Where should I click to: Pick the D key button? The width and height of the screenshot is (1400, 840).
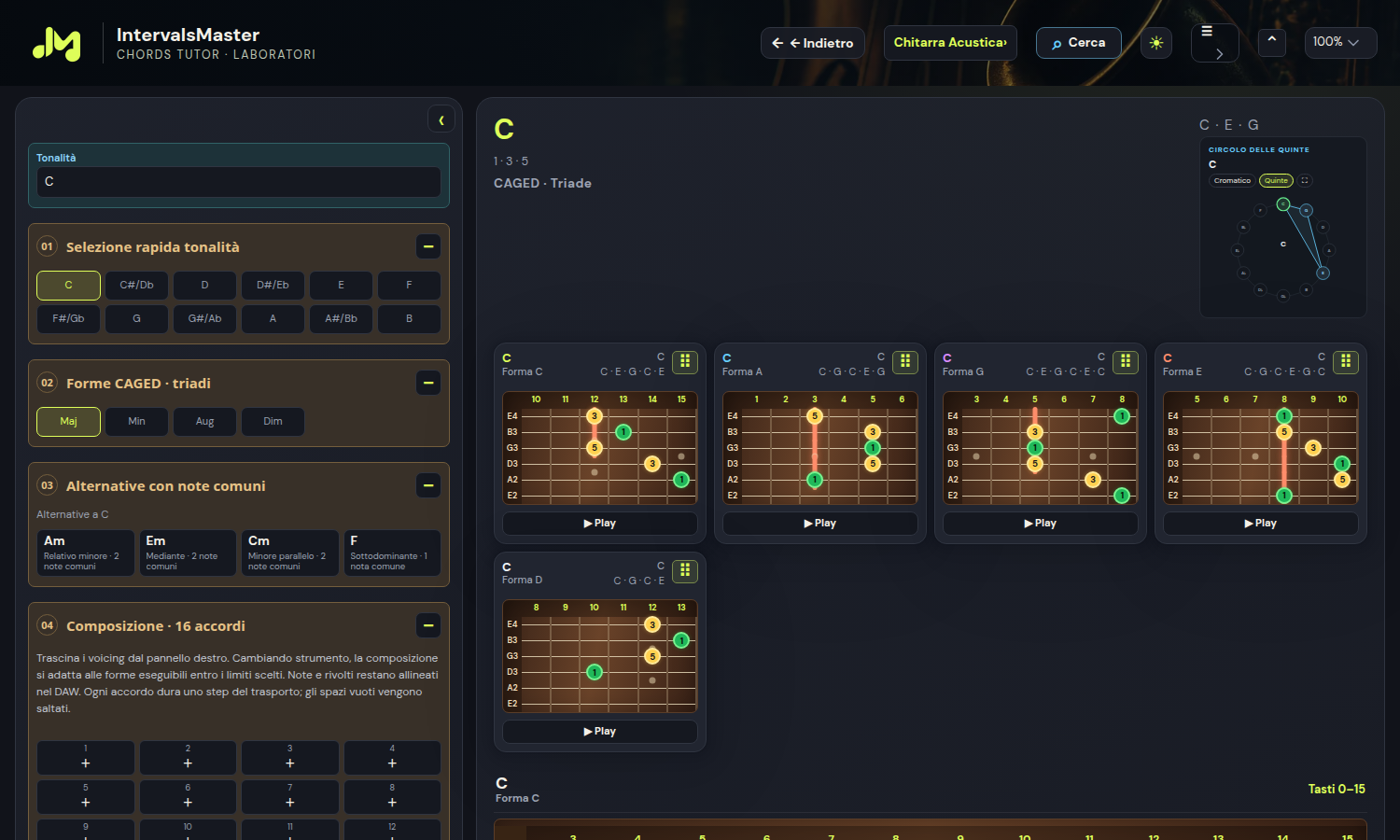pos(204,286)
